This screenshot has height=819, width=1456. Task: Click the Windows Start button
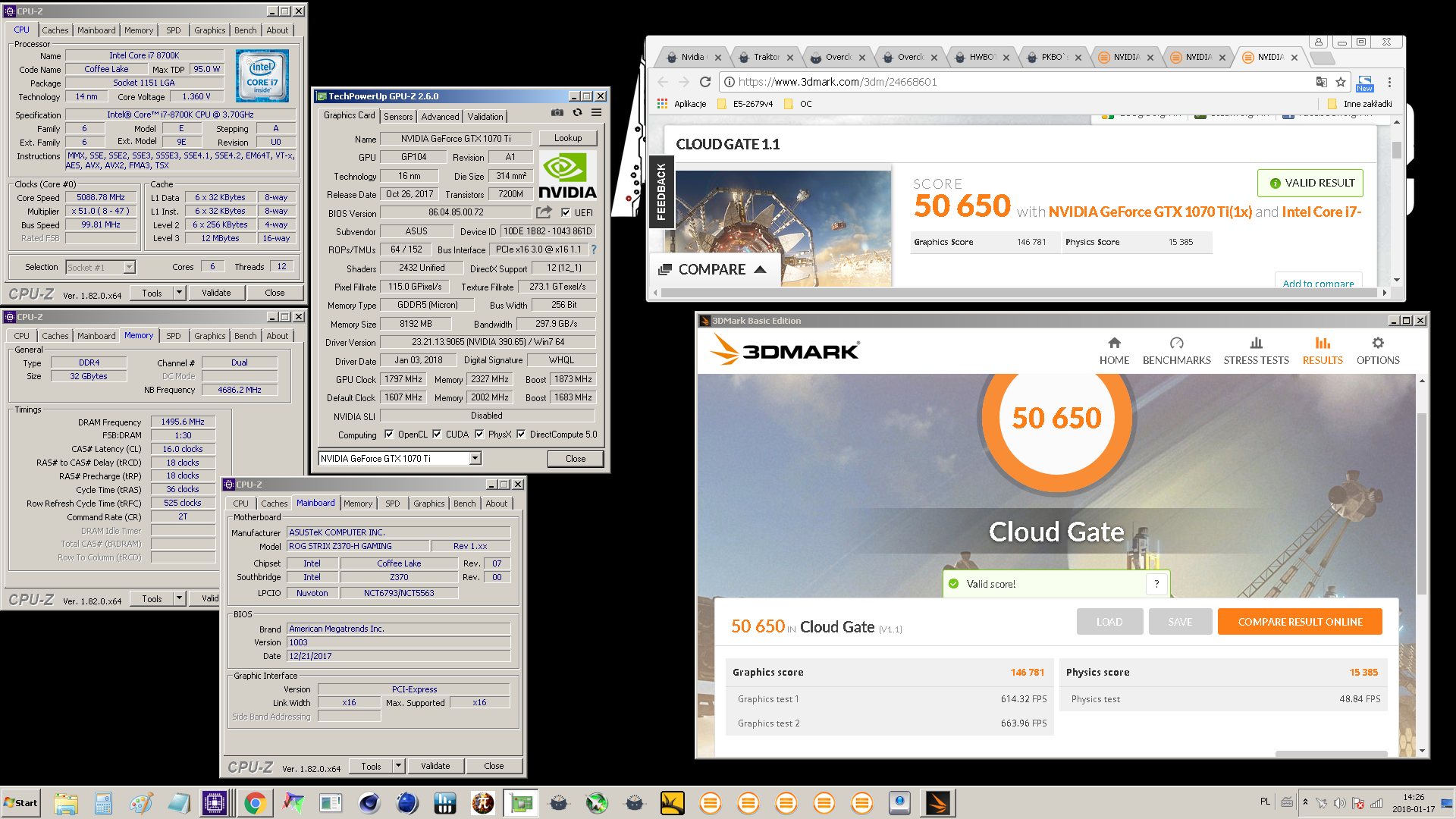point(20,803)
